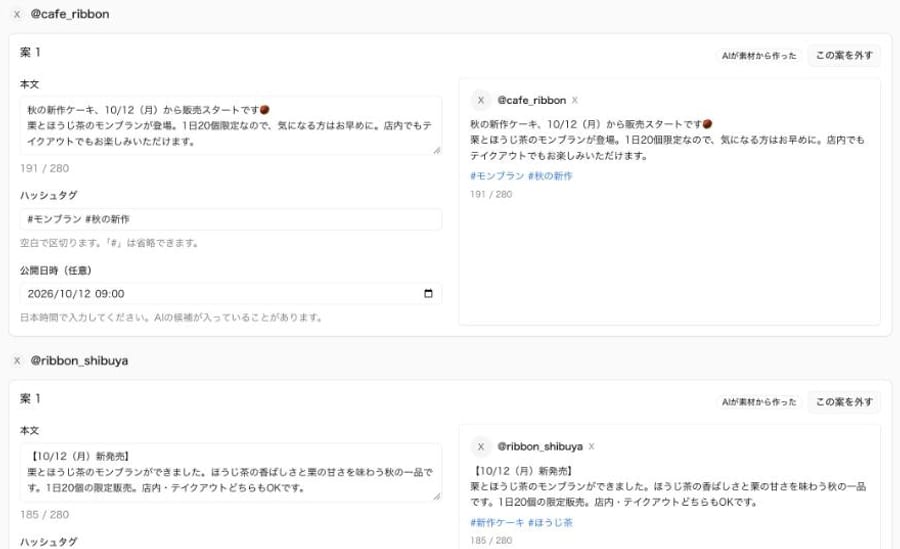The image size is (900, 549).
Task: Click small X mark after @cafe_ribbon preview name
Action: point(575,100)
